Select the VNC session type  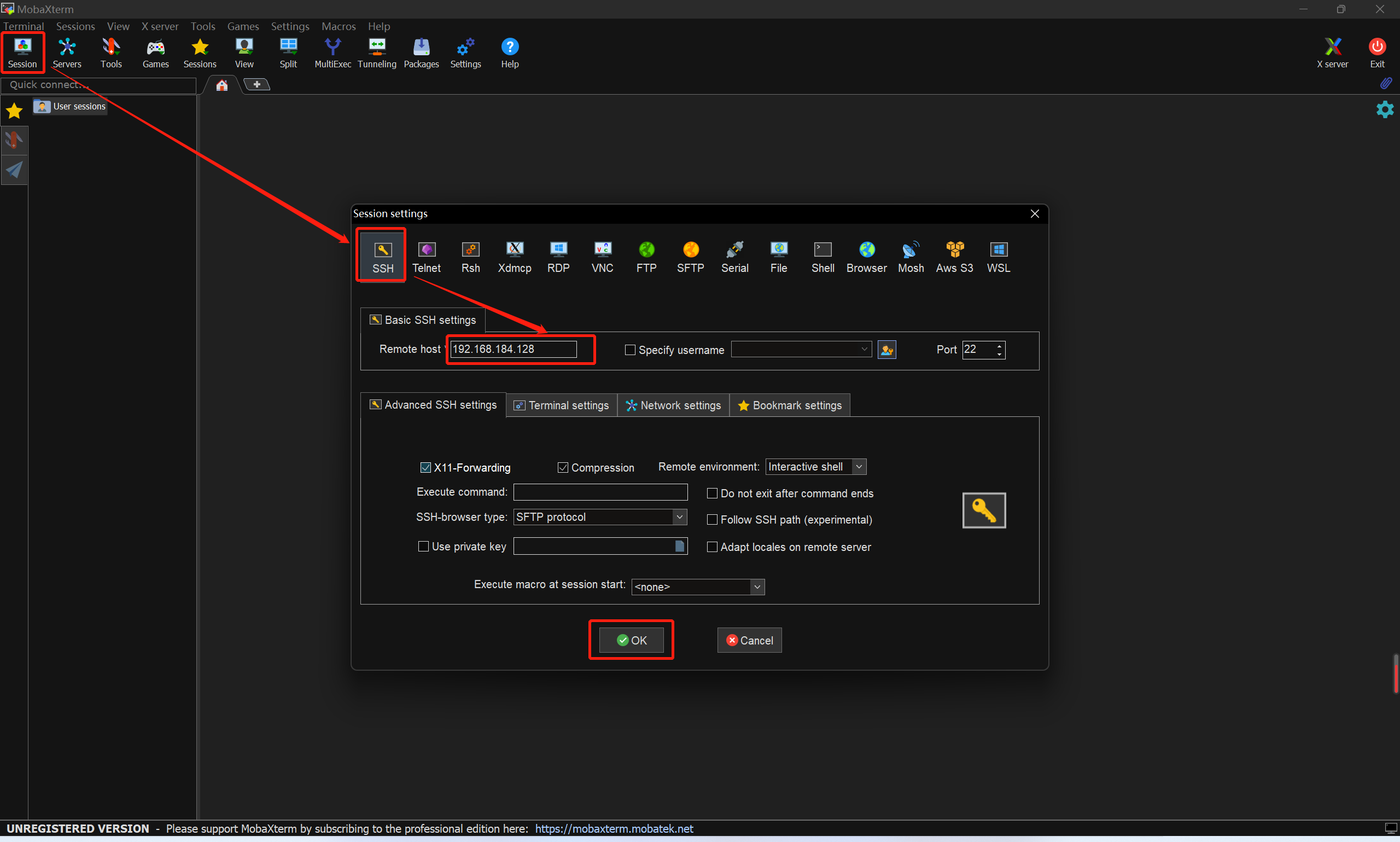pos(602,257)
